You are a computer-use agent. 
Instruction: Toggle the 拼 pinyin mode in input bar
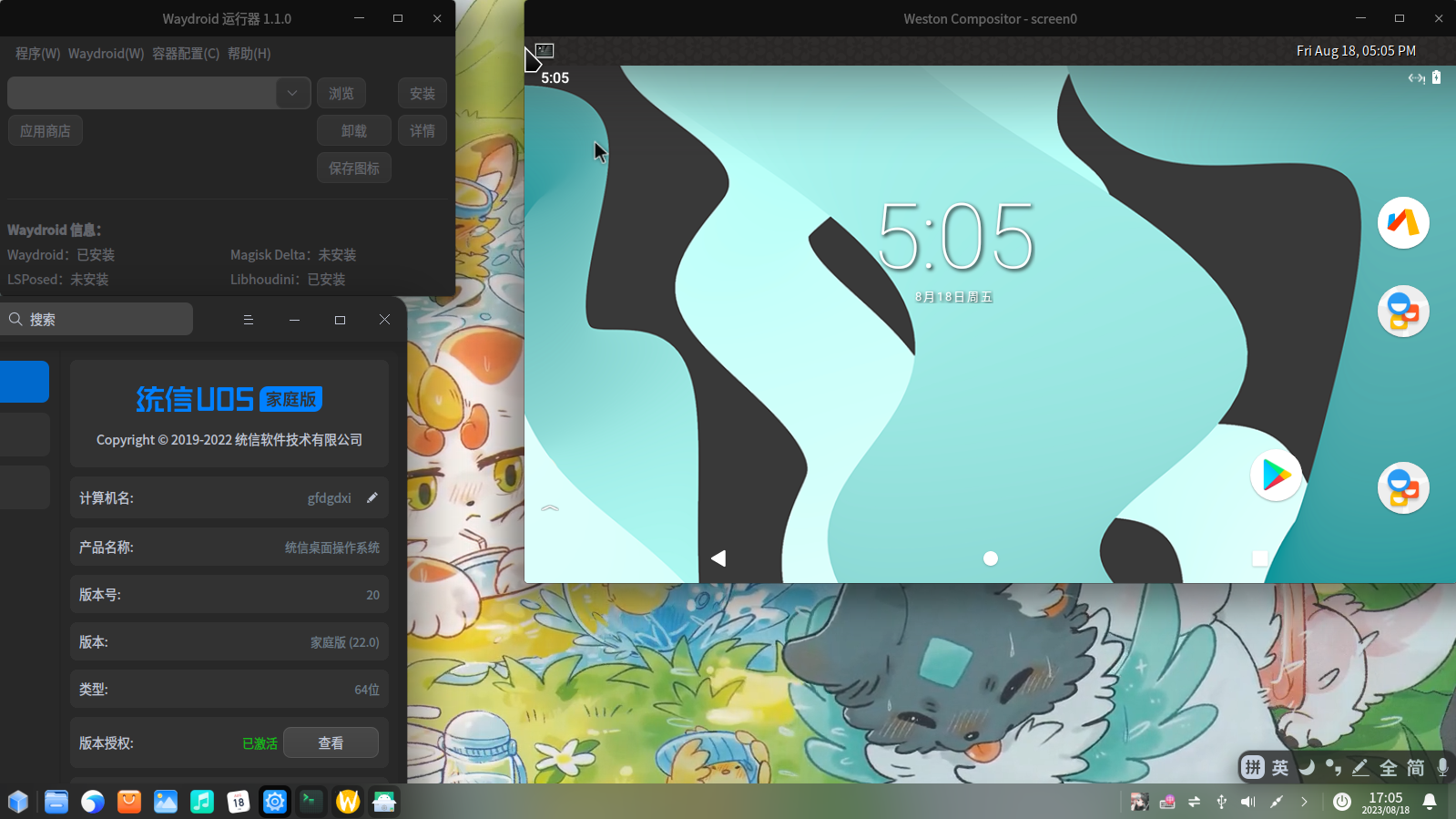tap(1253, 767)
